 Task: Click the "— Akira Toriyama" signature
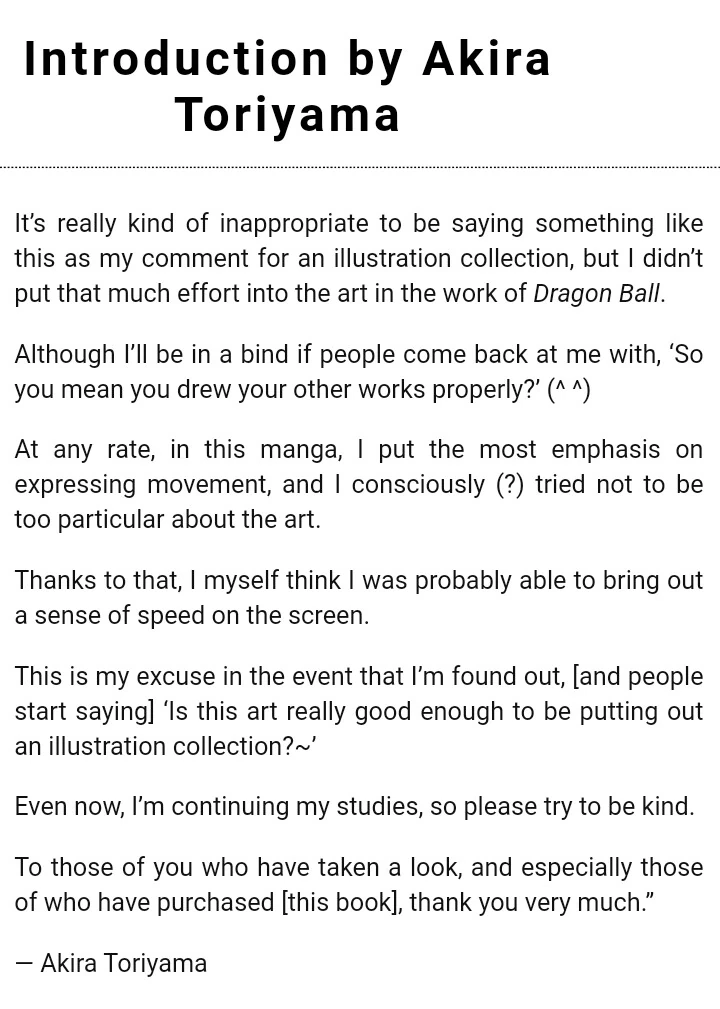click(x=111, y=964)
